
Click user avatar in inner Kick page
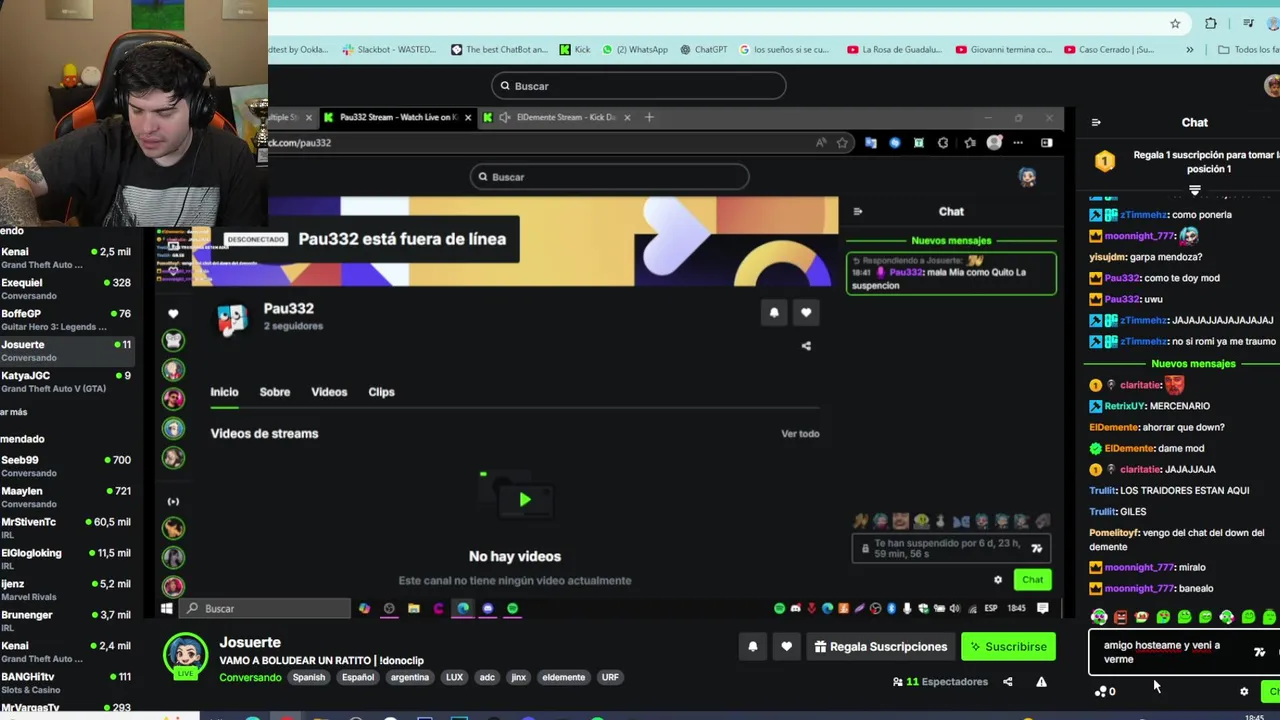coord(1027,177)
